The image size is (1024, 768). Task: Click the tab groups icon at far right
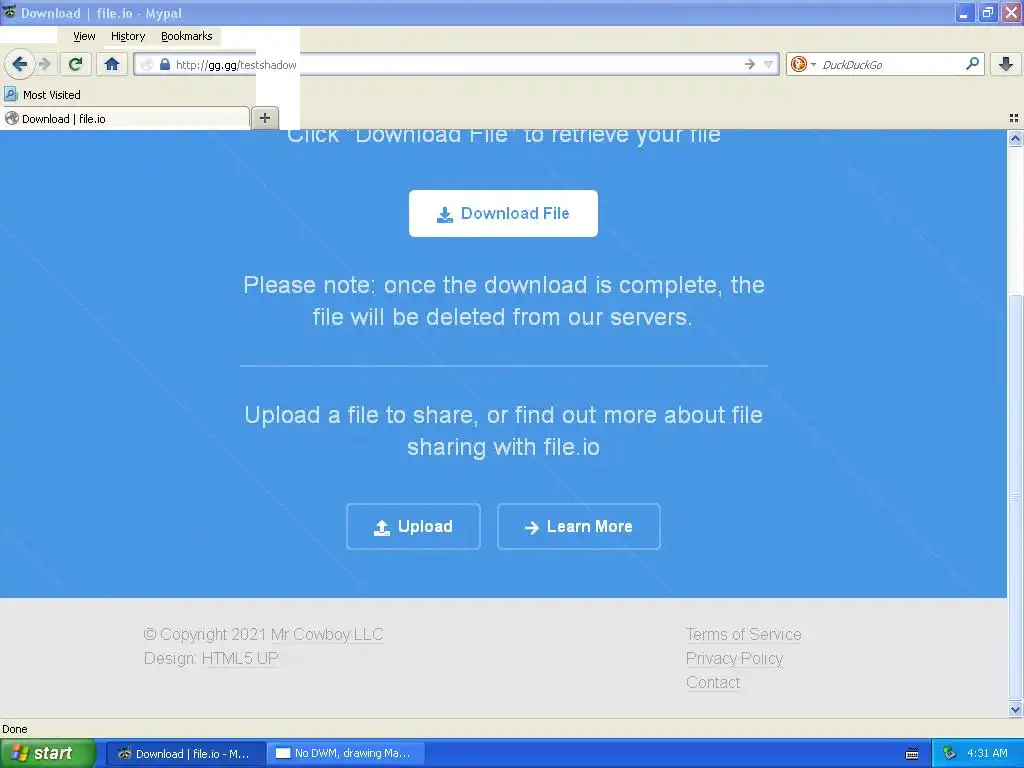tap(1014, 118)
